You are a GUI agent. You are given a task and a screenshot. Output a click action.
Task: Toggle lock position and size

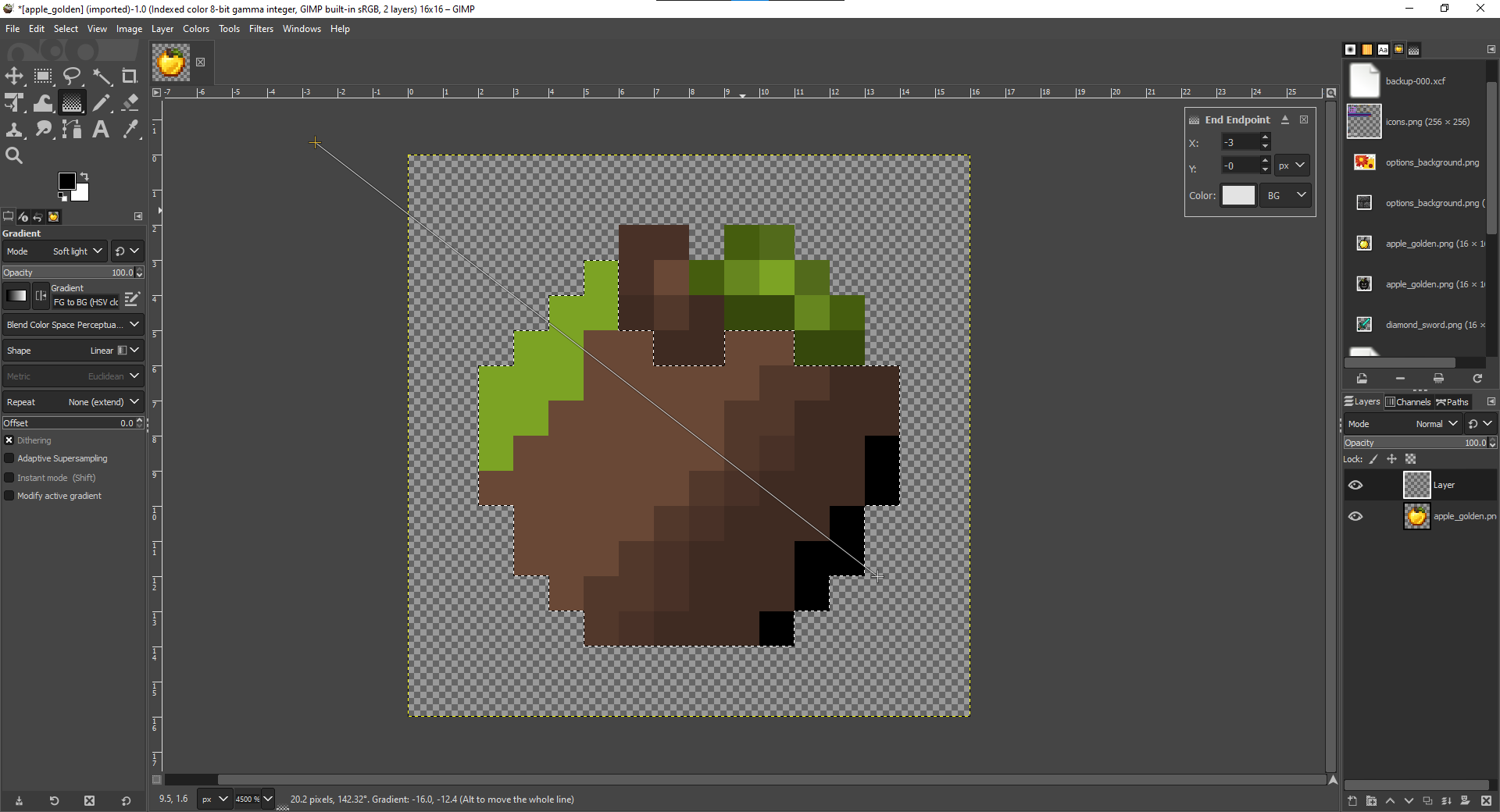point(1391,459)
